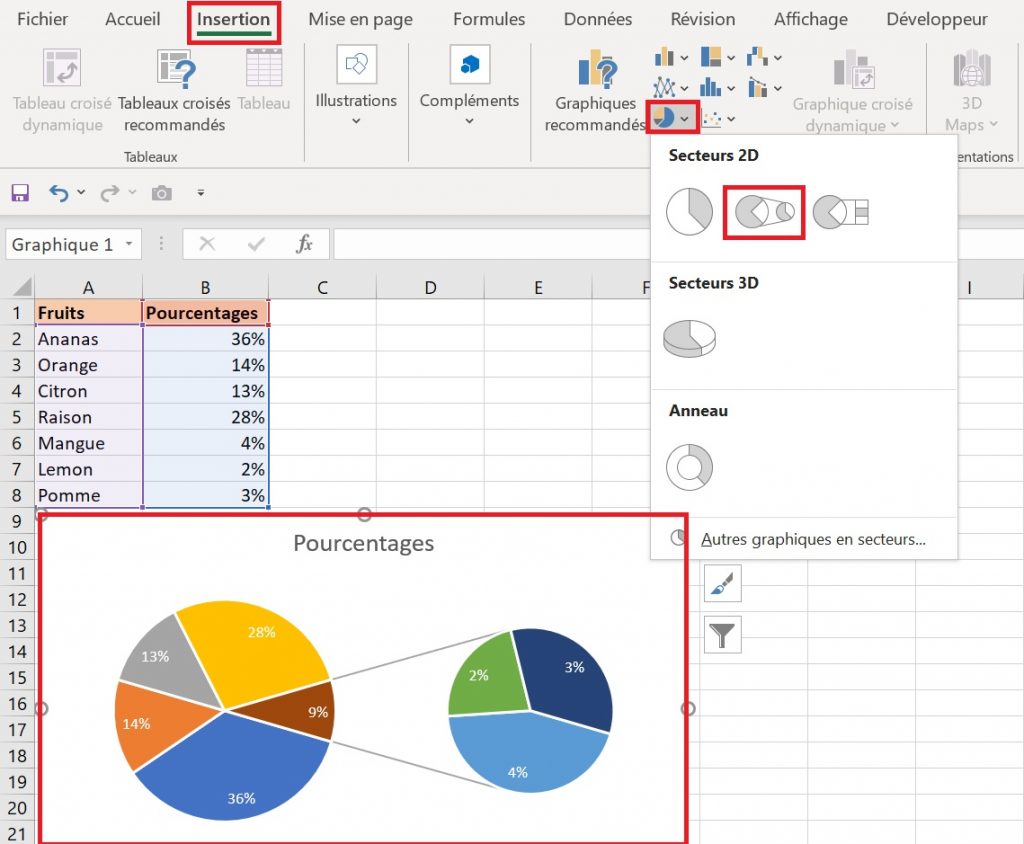Image resolution: width=1024 pixels, height=844 pixels.
Task: Open Chart Filters funnel next to the chart
Action: 722,635
